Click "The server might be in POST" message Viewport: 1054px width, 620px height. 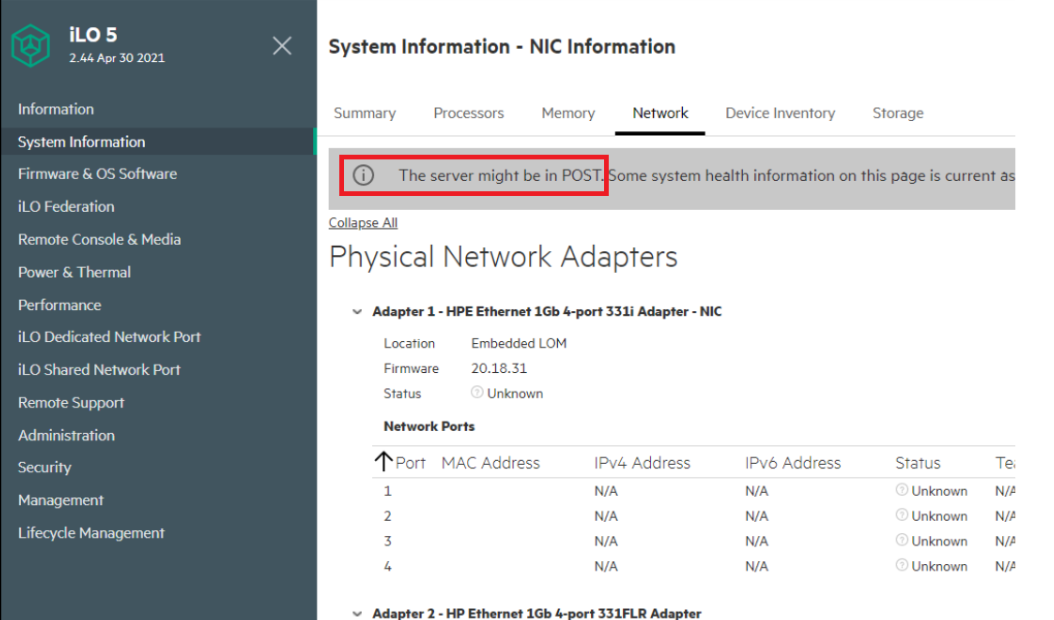(501, 176)
